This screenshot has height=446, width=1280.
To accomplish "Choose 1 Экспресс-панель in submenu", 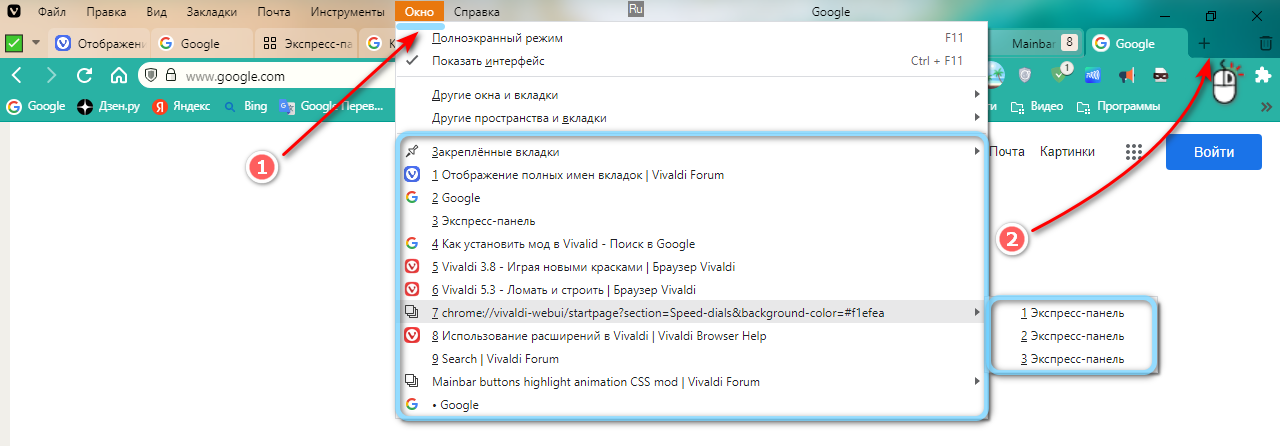I will pyautogui.click(x=1072, y=313).
